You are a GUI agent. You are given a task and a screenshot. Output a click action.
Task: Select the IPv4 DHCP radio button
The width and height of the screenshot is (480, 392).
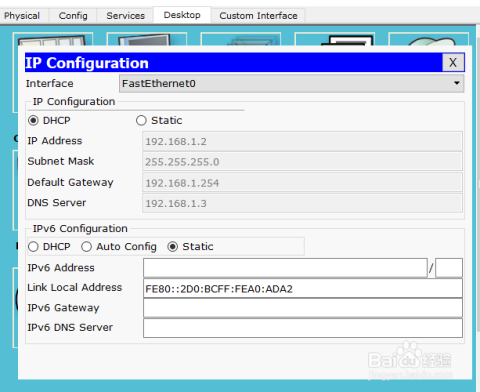(33, 120)
